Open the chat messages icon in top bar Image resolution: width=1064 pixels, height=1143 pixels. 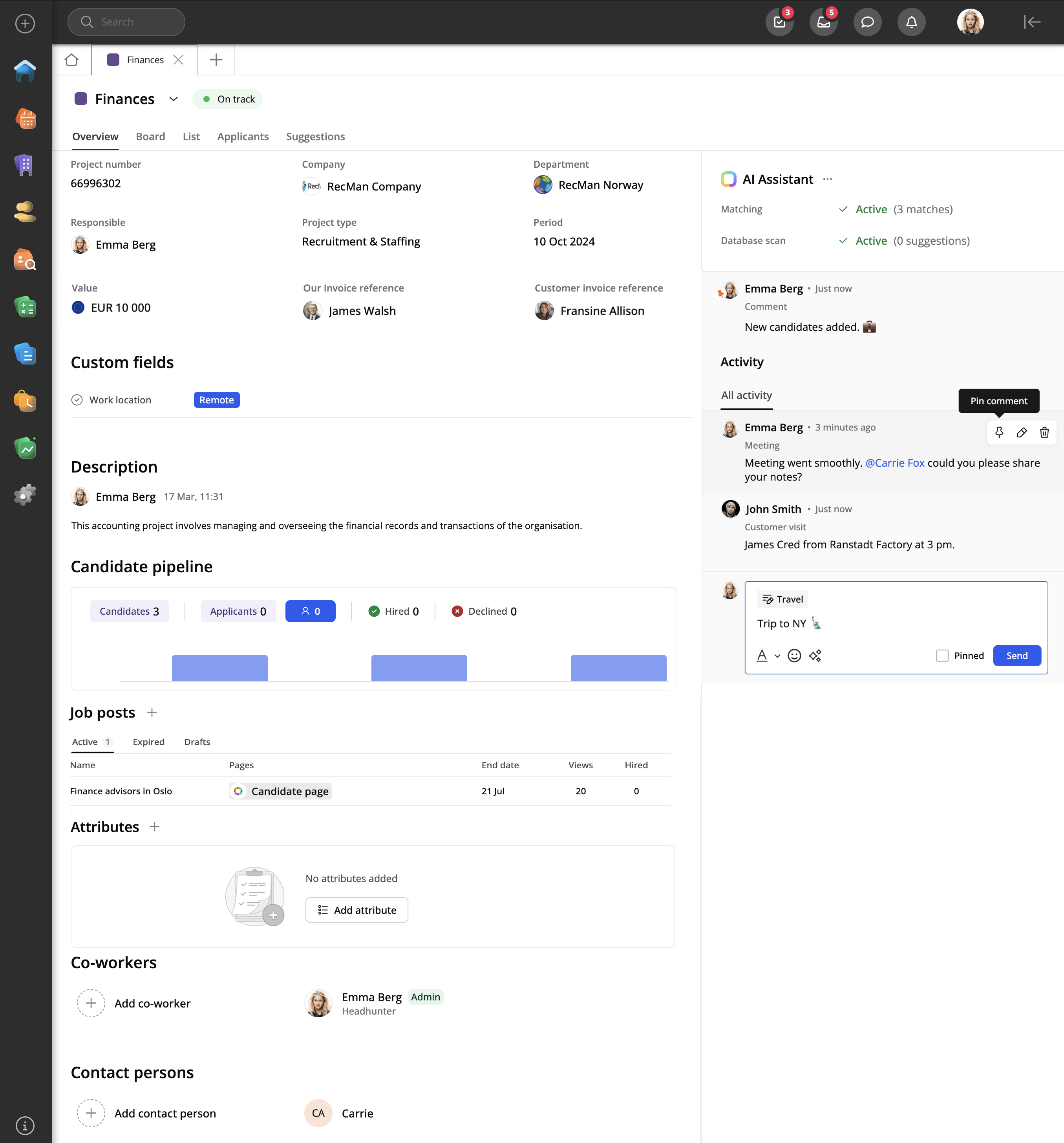(867, 22)
